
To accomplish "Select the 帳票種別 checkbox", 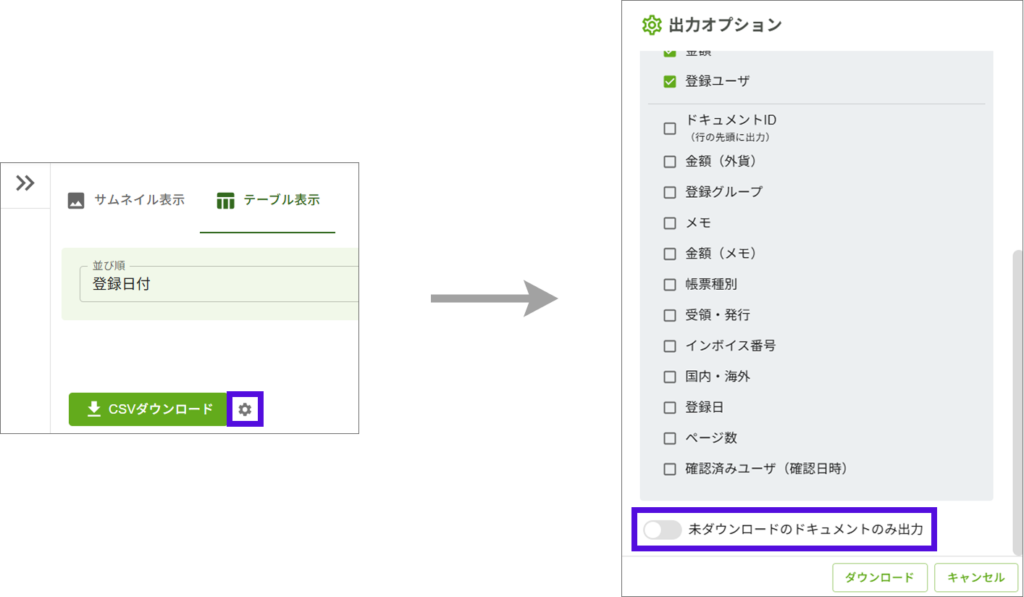I will 670,285.
